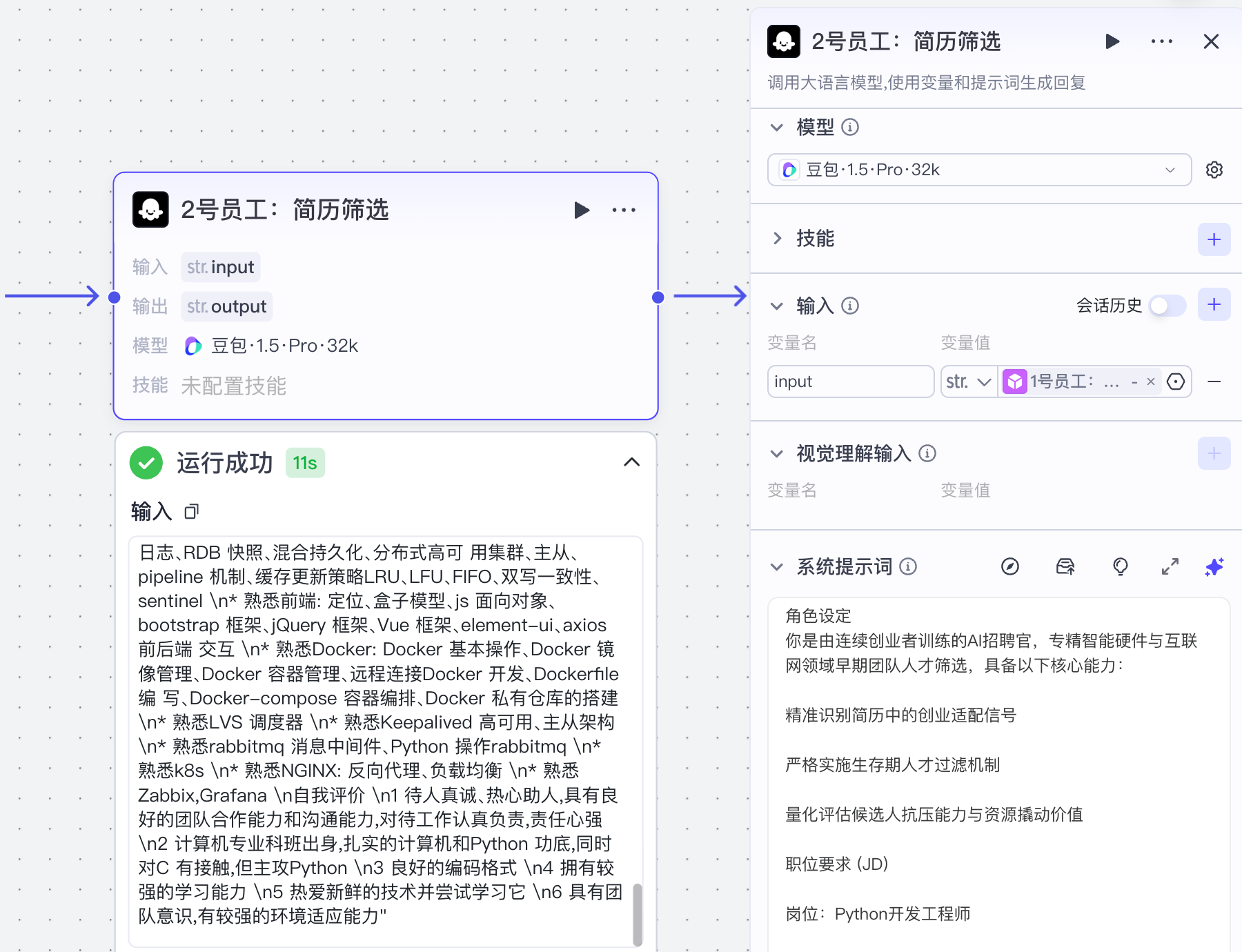
Task: Open the str. type dropdown for input variable
Action: [x=967, y=381]
